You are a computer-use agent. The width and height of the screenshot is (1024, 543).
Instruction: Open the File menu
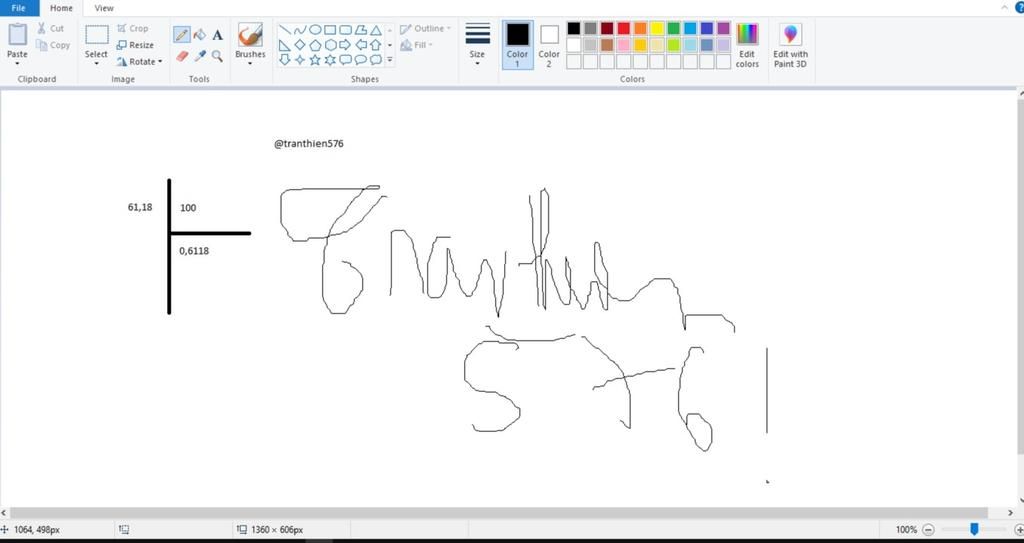tap(18, 8)
